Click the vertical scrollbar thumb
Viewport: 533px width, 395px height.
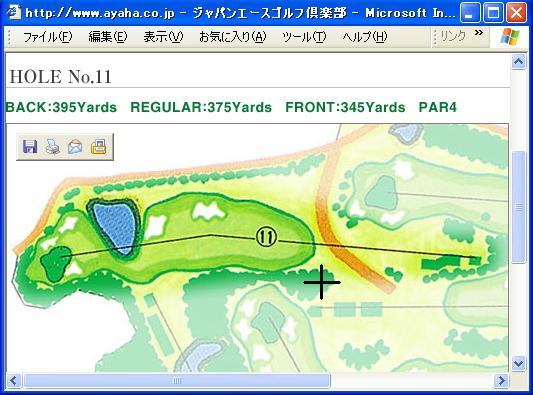point(518,207)
